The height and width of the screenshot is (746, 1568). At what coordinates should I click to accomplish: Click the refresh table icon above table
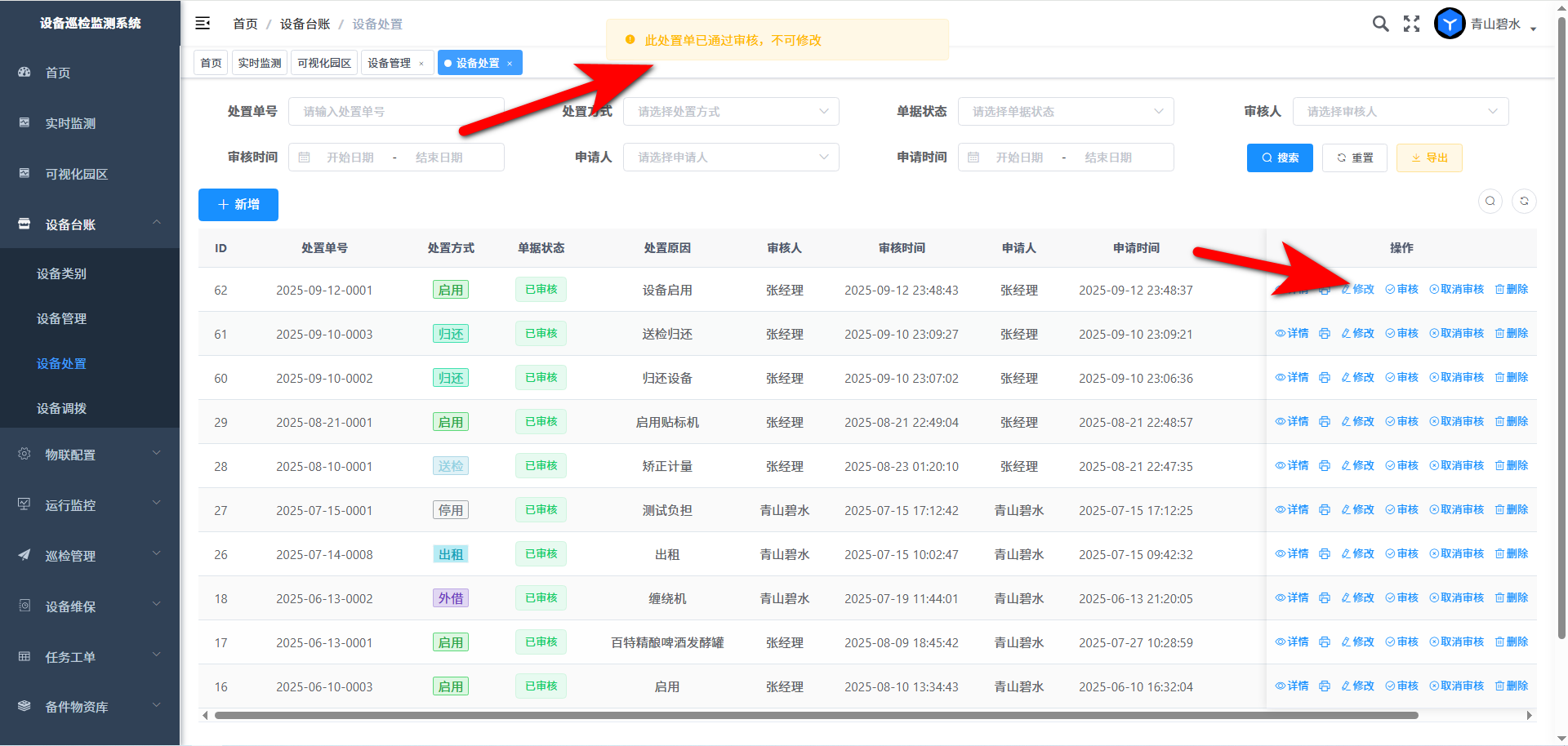(x=1524, y=202)
